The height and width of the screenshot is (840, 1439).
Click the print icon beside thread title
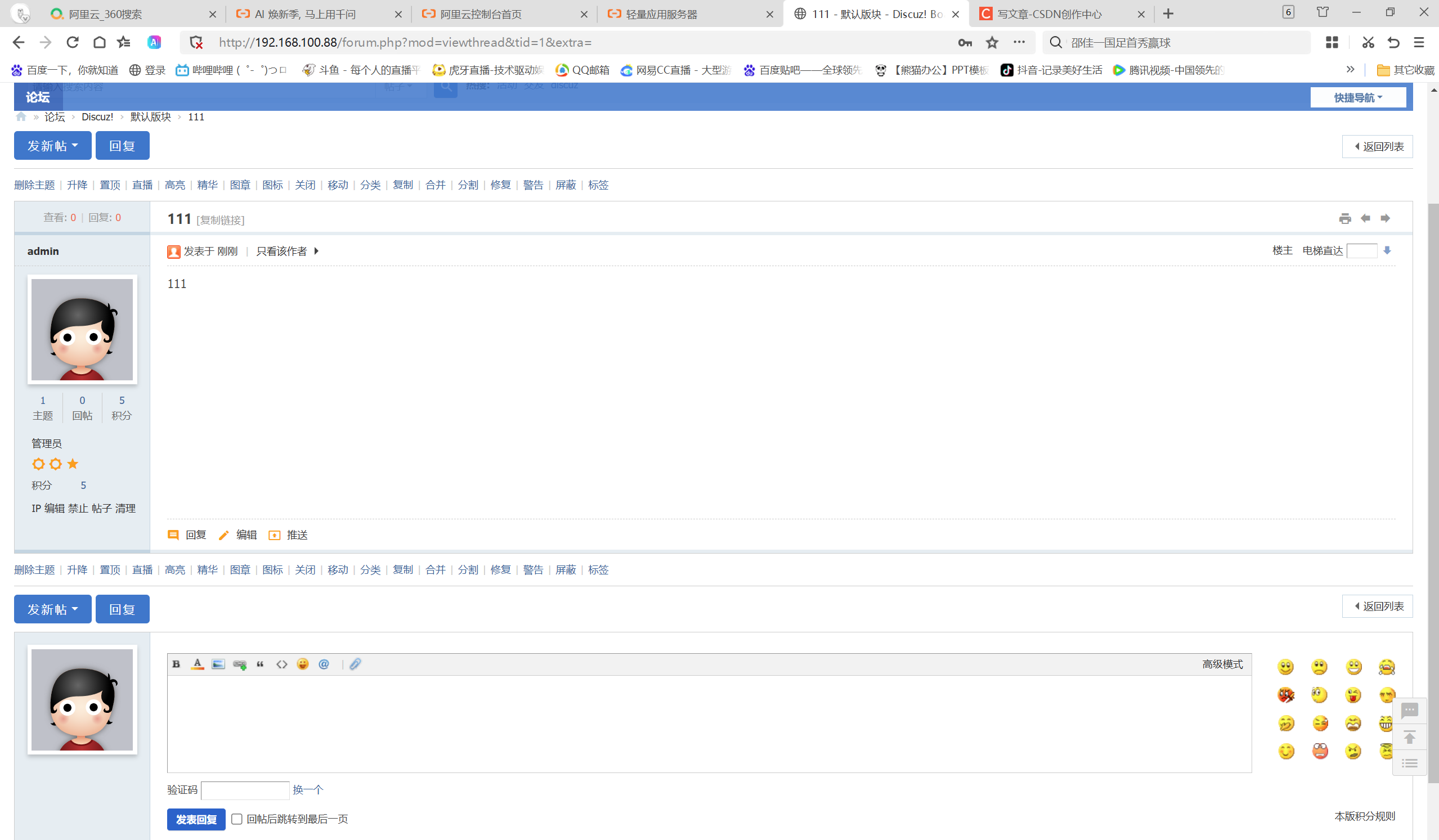(x=1345, y=218)
